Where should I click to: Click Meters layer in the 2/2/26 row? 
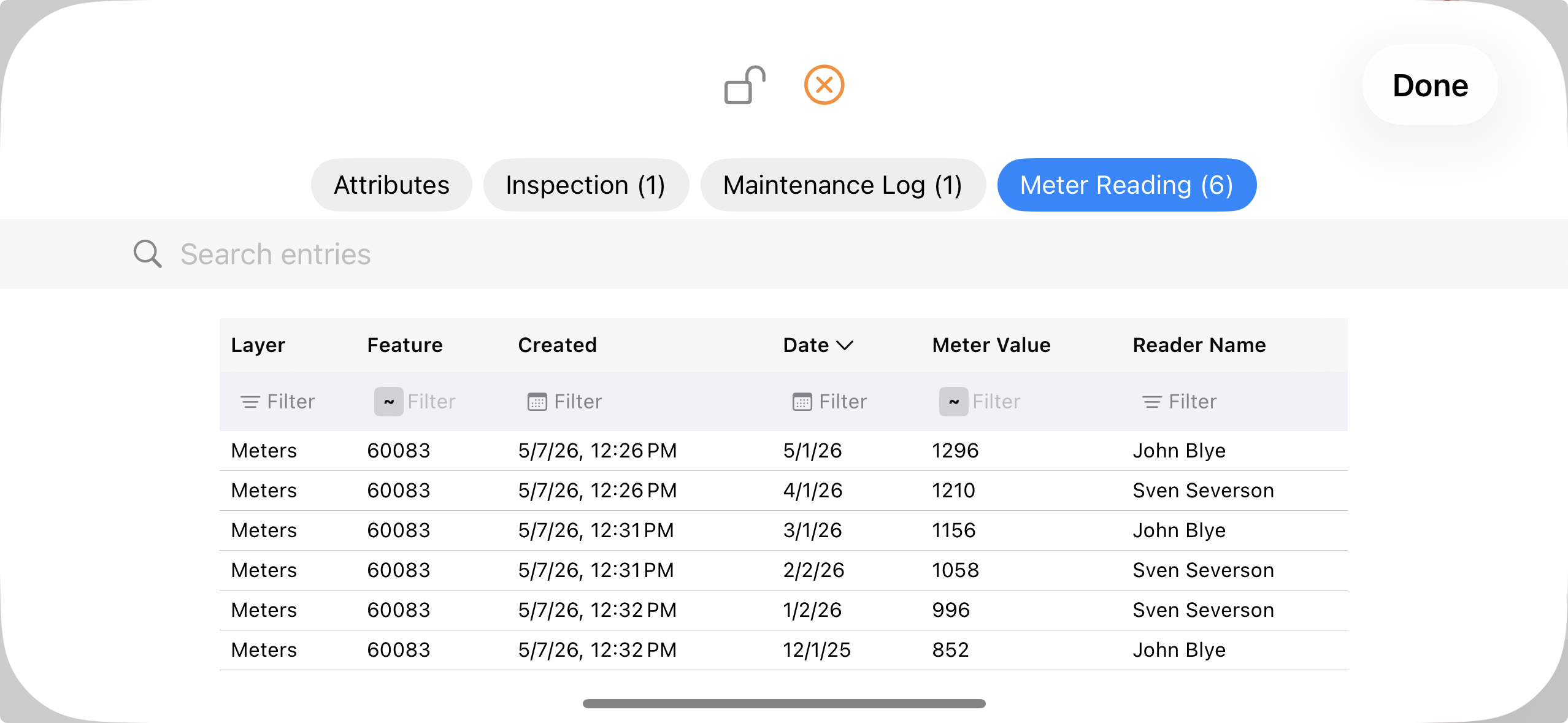[264, 570]
